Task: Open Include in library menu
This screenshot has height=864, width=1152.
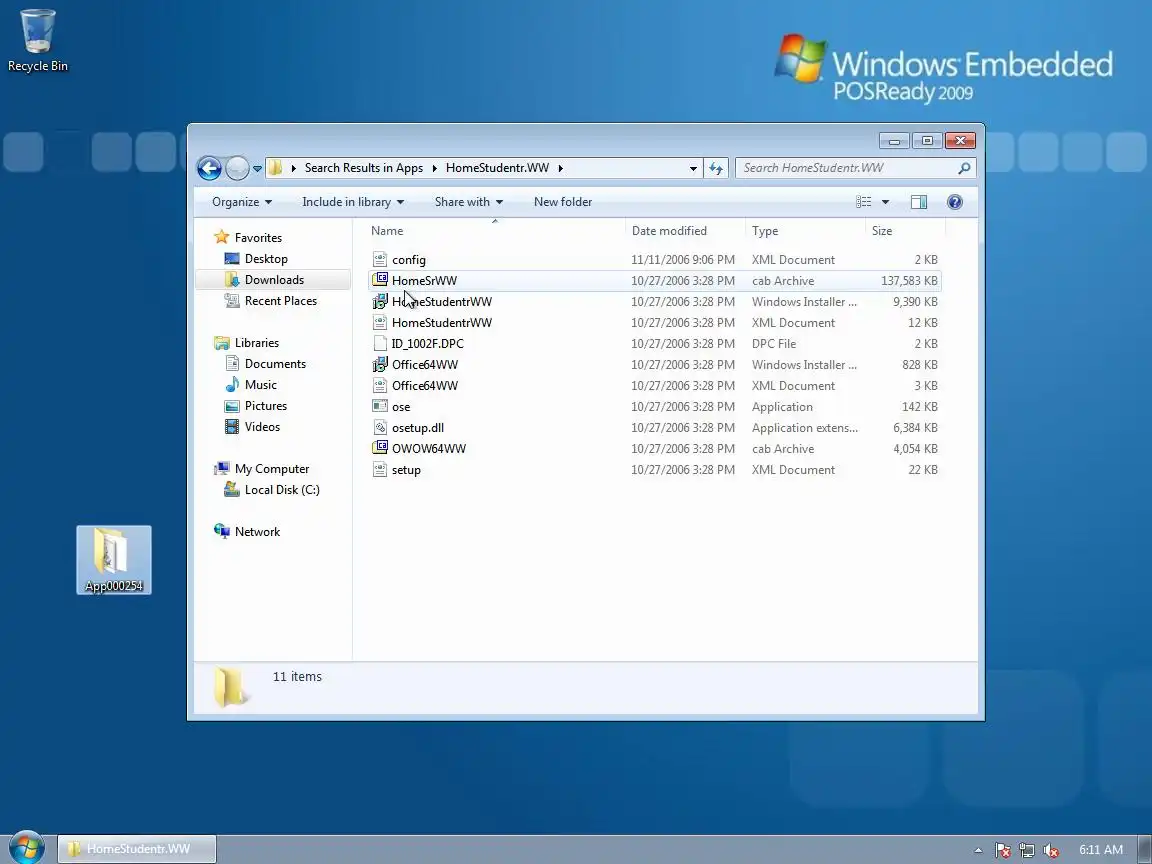Action: [353, 202]
